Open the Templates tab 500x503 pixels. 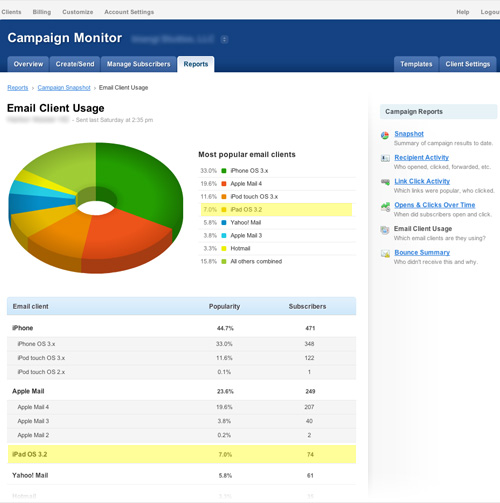(416, 64)
